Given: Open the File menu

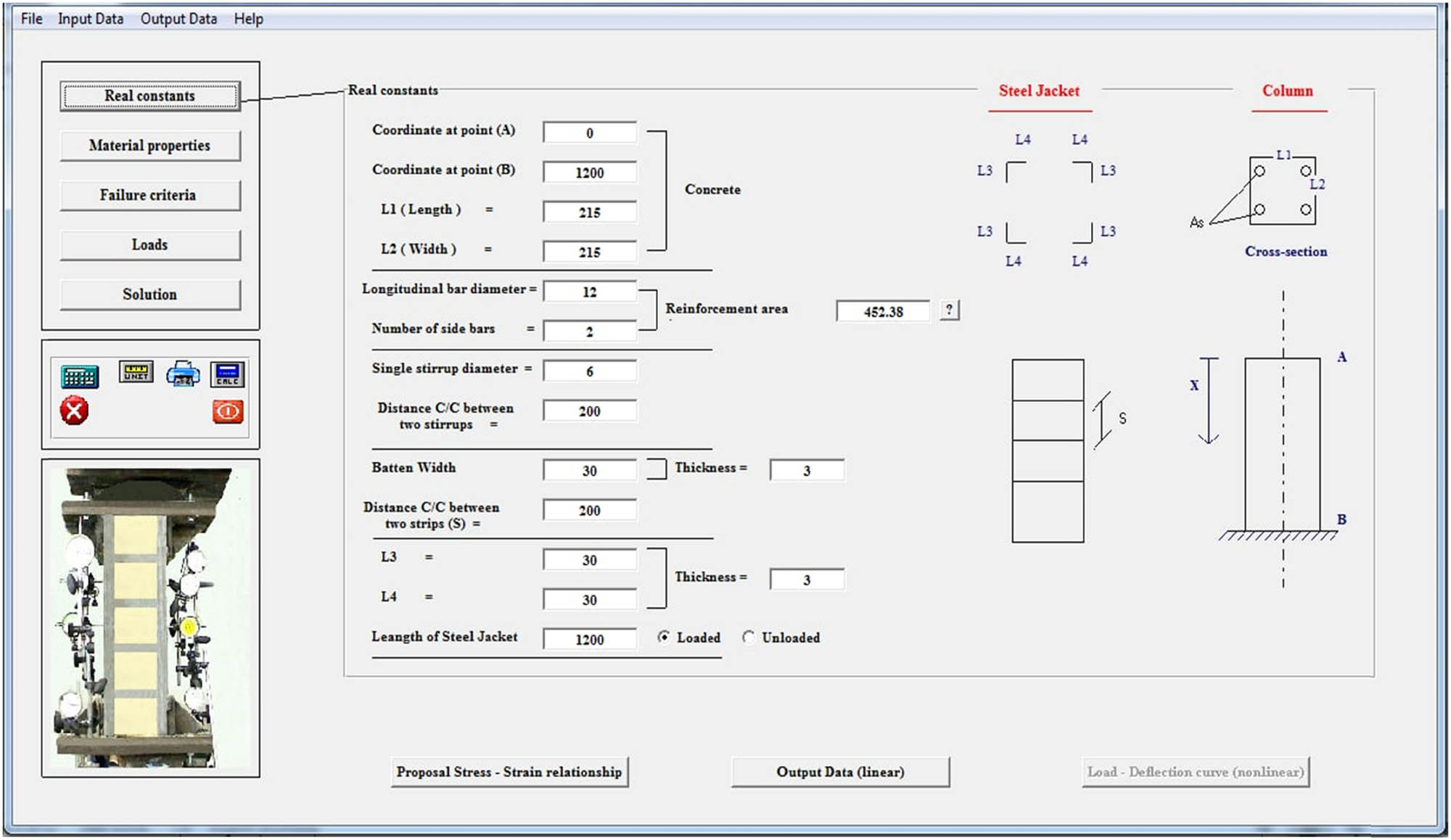Looking at the screenshot, I should 31,19.
